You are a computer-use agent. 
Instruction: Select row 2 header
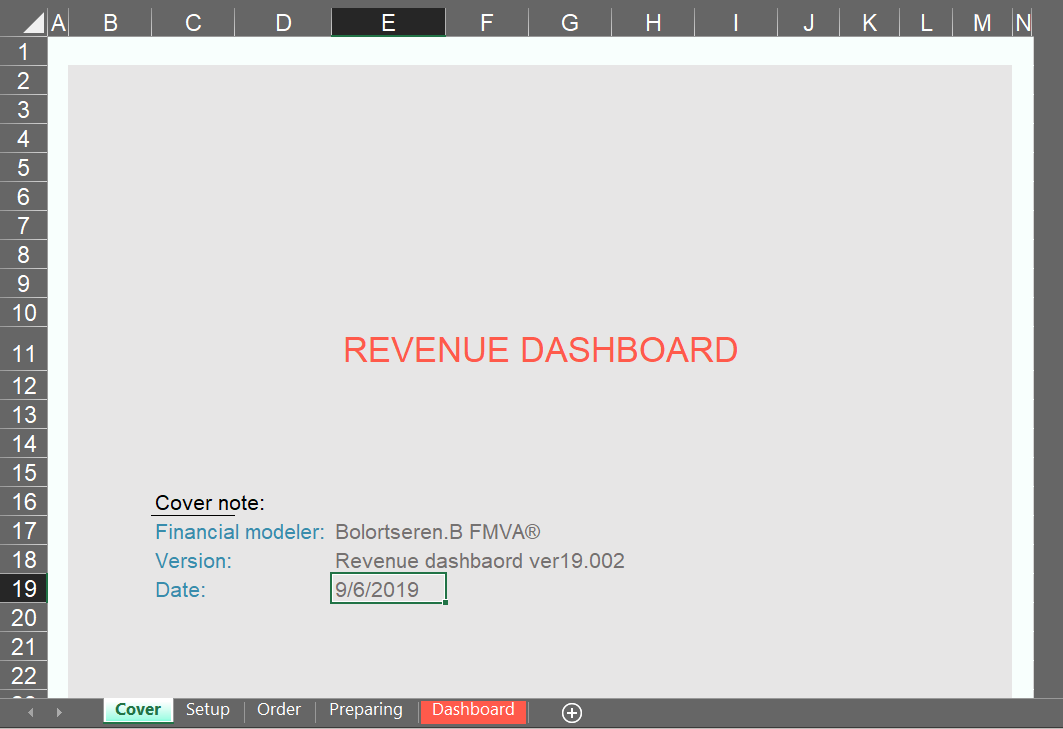pyautogui.click(x=24, y=81)
